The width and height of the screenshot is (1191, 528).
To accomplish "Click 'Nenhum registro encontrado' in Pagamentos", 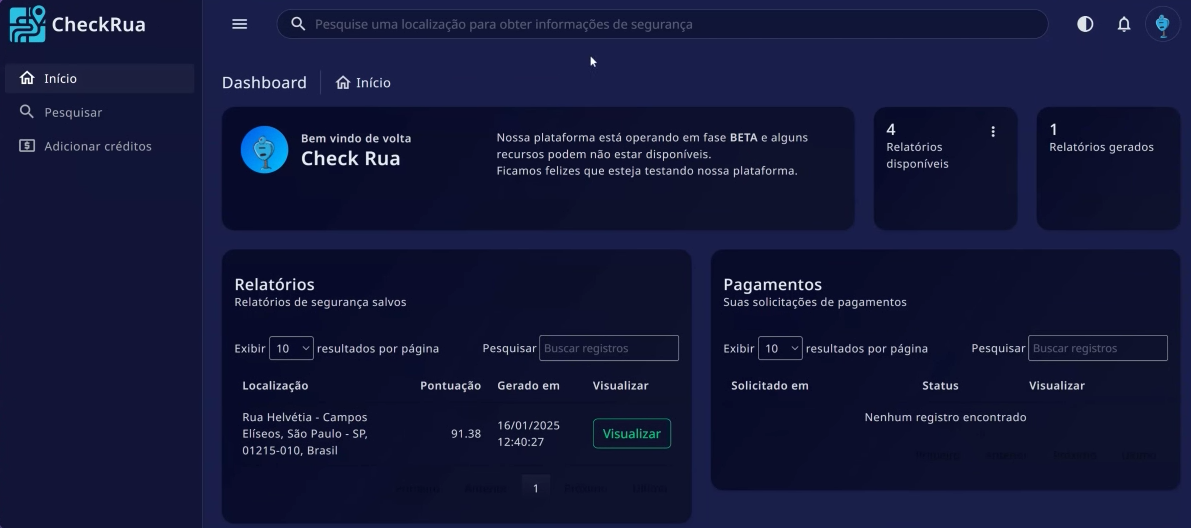I will tap(946, 417).
